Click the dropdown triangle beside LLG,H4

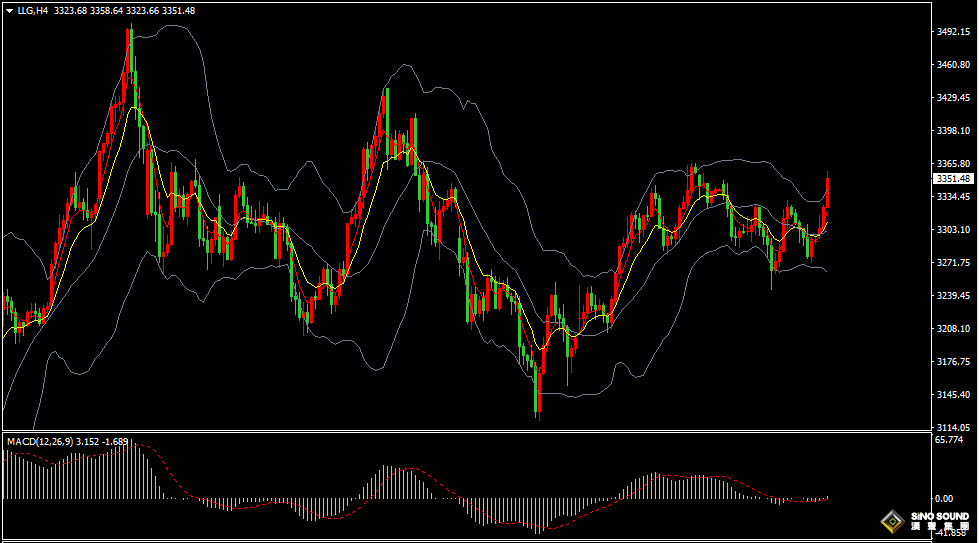pyautogui.click(x=9, y=10)
